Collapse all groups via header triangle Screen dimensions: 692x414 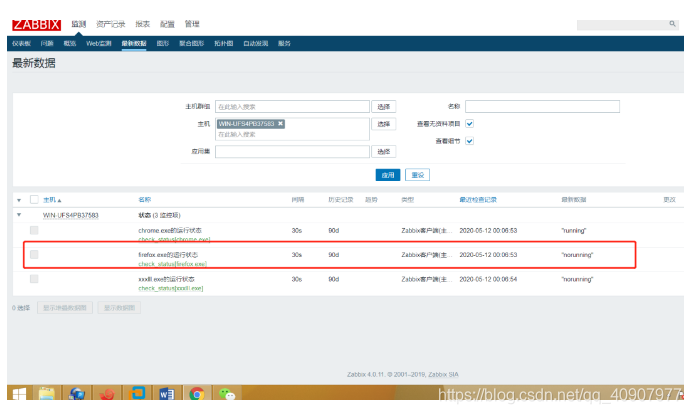pyautogui.click(x=19, y=200)
